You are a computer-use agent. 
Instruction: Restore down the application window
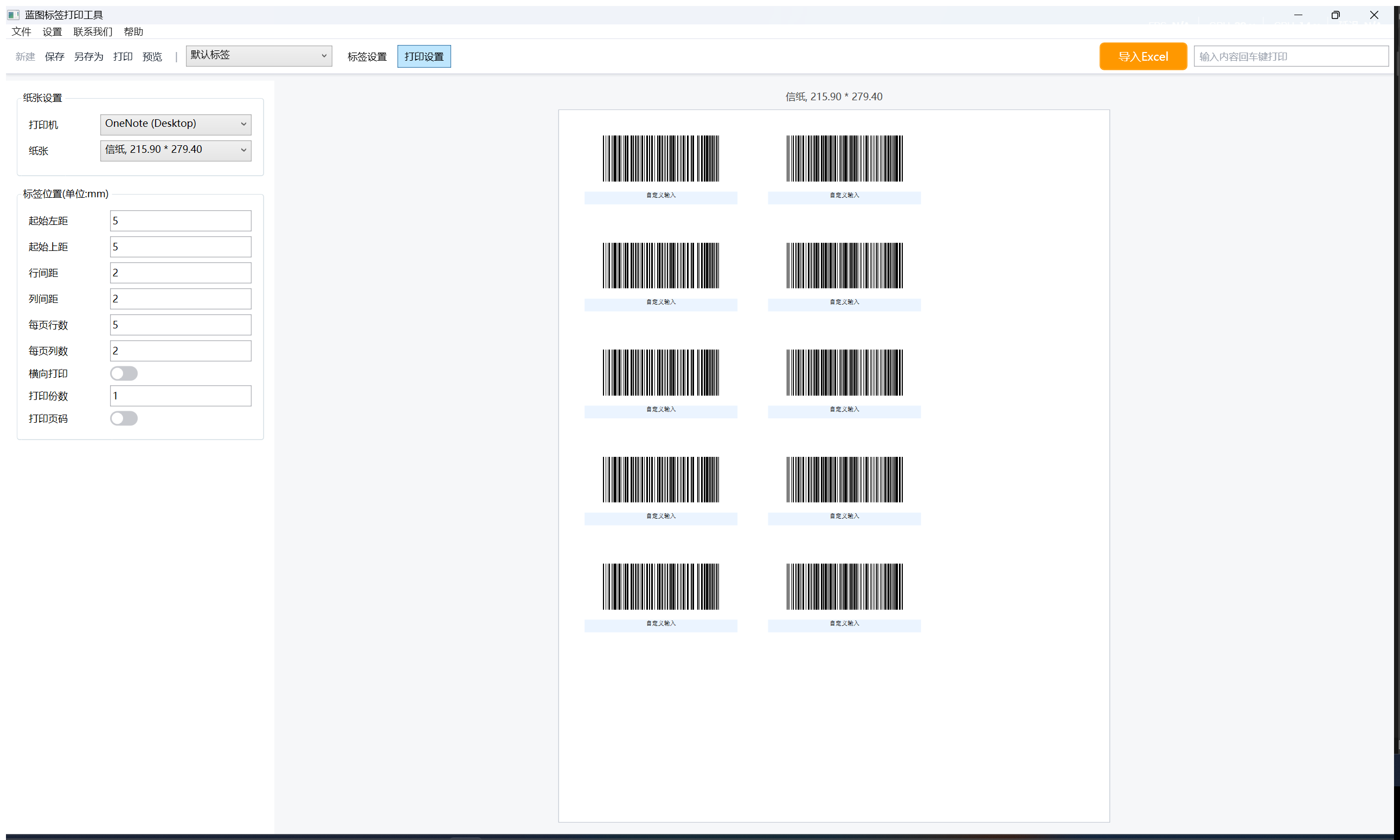[x=1335, y=15]
